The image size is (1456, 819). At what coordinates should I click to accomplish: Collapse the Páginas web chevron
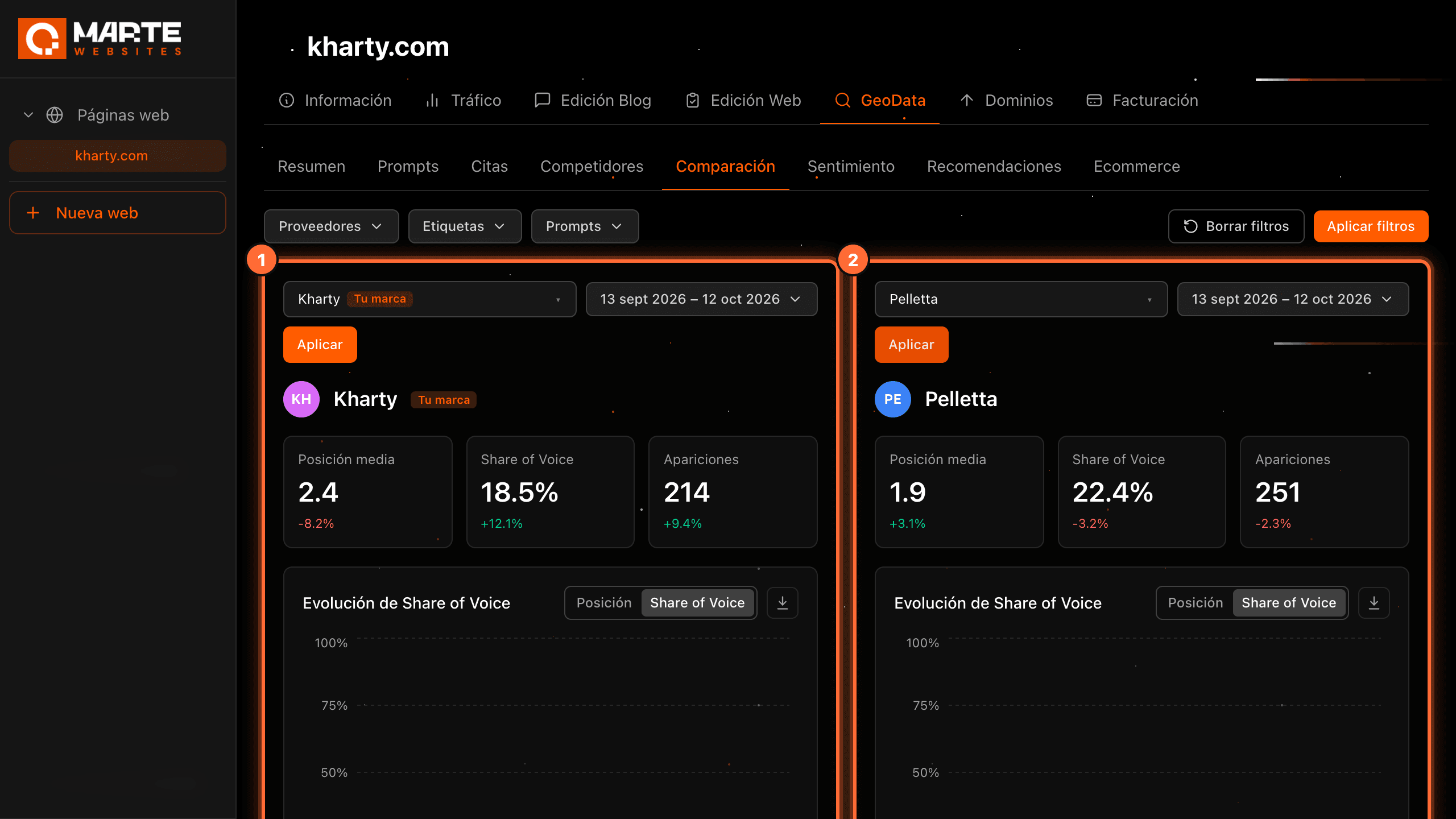coord(28,115)
